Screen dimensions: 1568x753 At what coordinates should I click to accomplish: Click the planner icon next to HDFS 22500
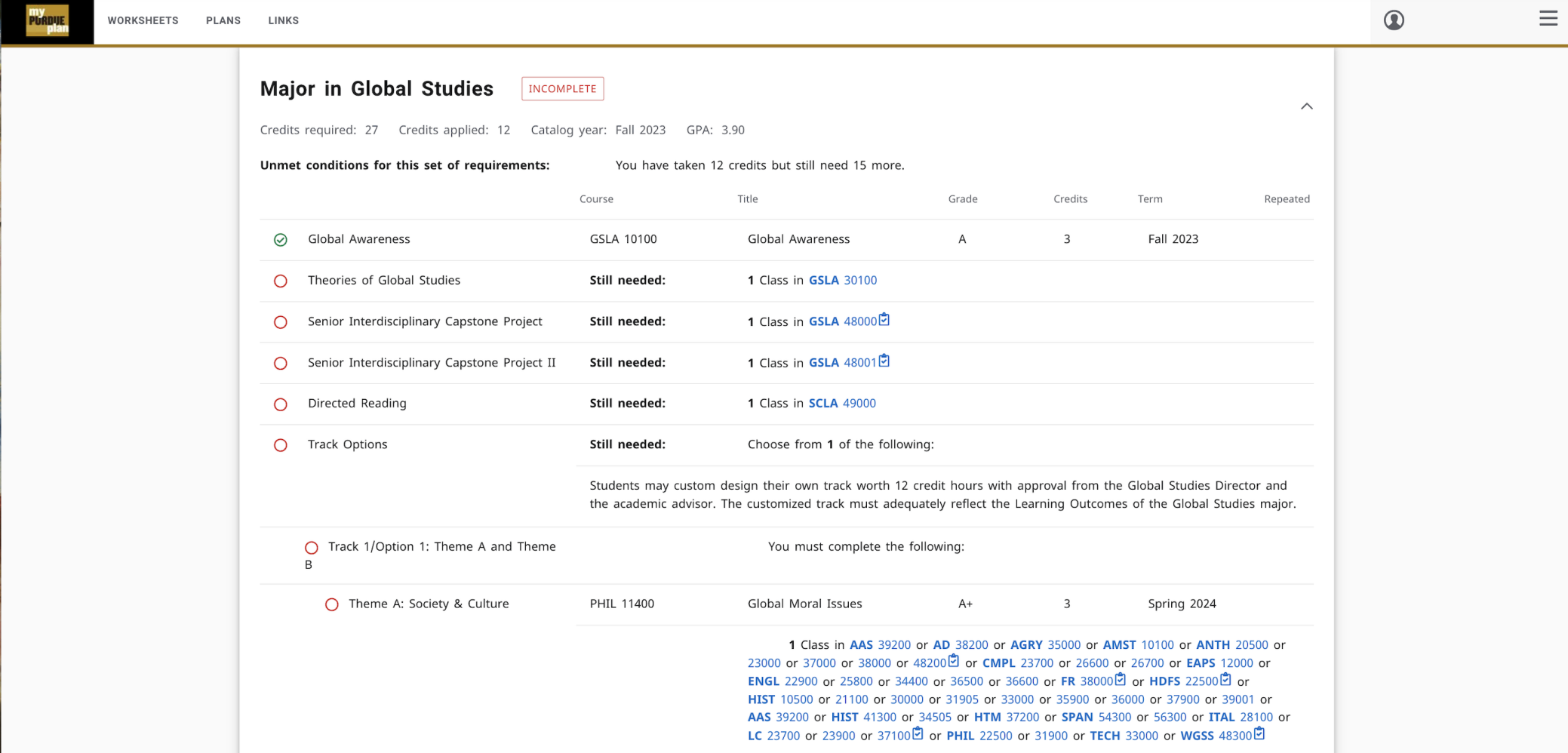tap(1225, 680)
